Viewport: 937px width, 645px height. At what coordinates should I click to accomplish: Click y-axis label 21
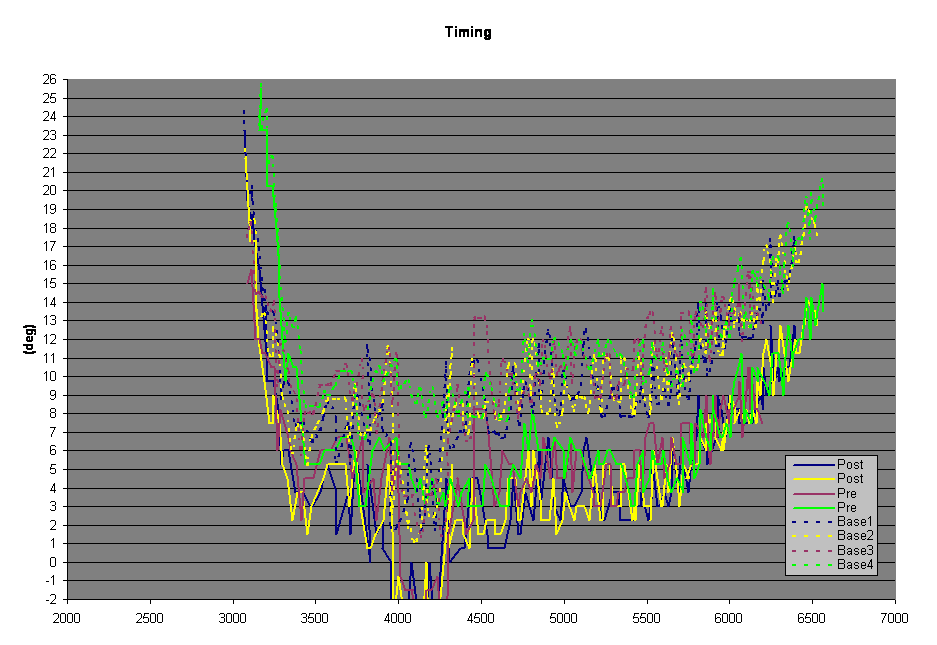[x=50, y=172]
